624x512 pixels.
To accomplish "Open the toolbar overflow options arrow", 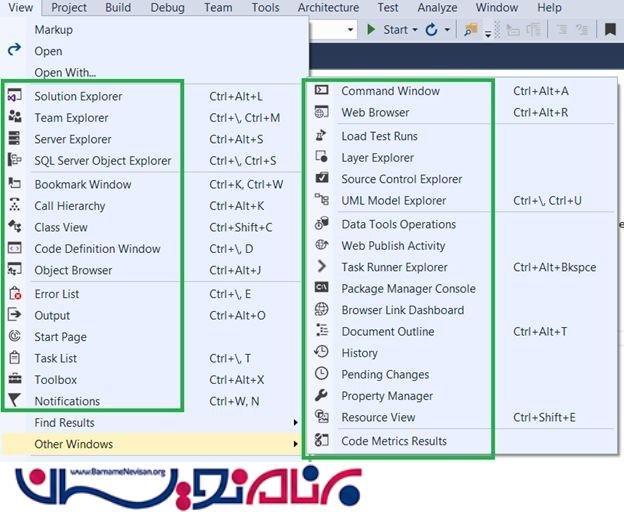I will [x=488, y=34].
